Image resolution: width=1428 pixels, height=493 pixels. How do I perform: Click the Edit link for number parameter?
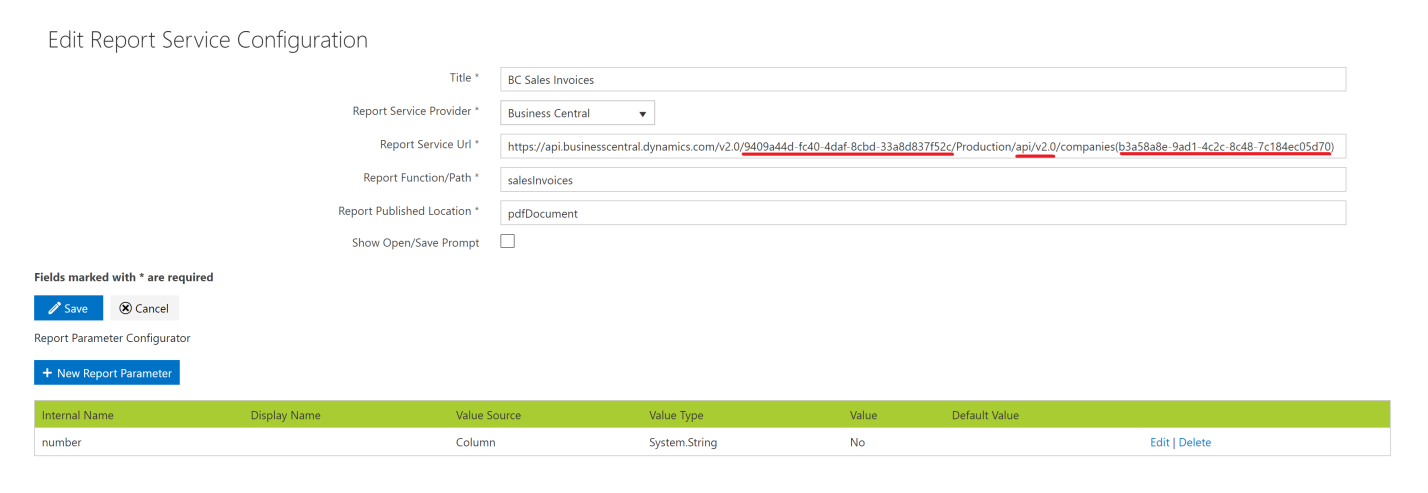1159,442
